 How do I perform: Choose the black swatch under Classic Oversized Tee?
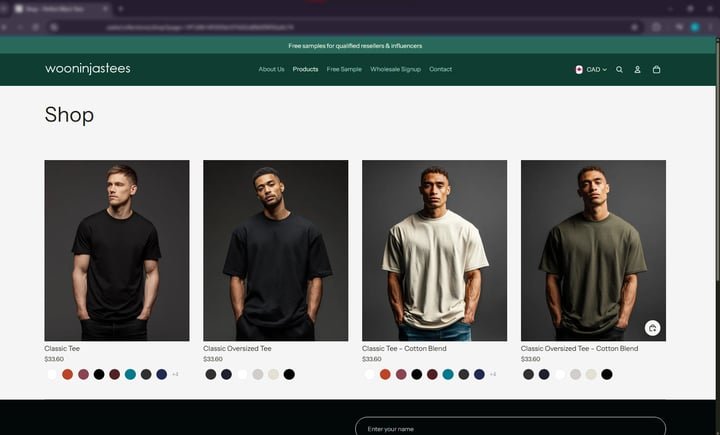(x=289, y=374)
